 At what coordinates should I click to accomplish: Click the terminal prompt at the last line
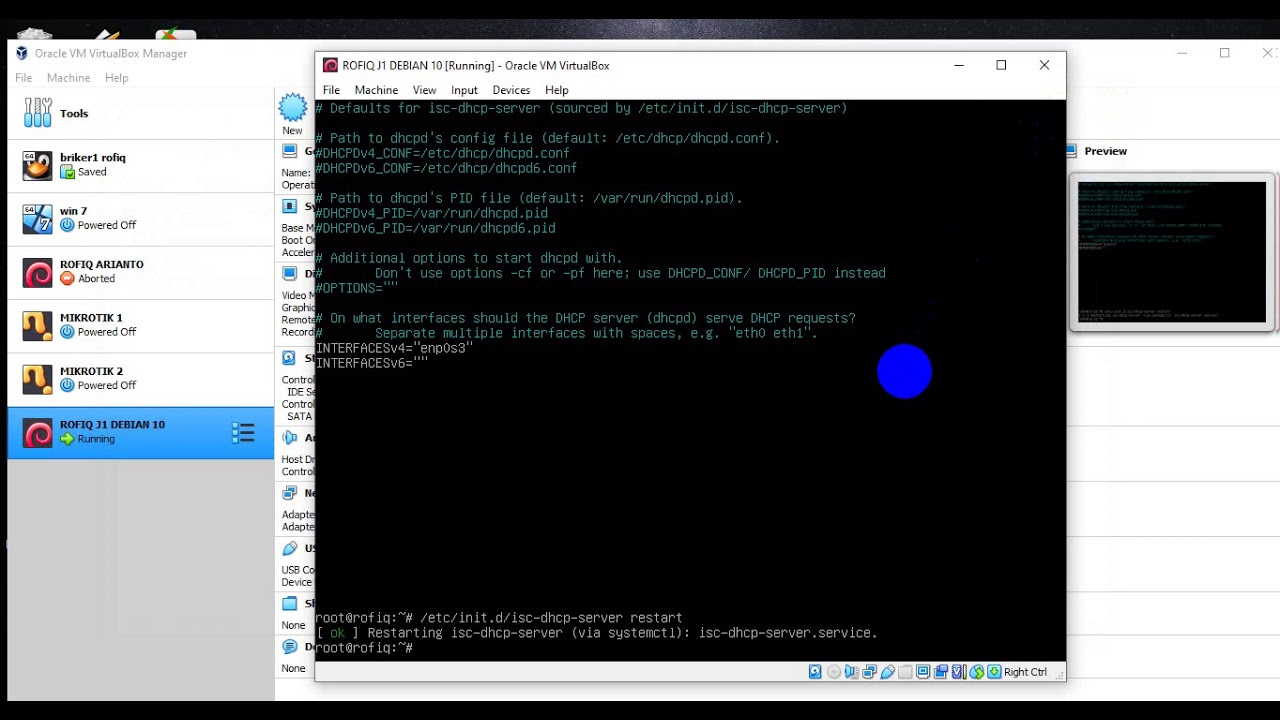364,648
